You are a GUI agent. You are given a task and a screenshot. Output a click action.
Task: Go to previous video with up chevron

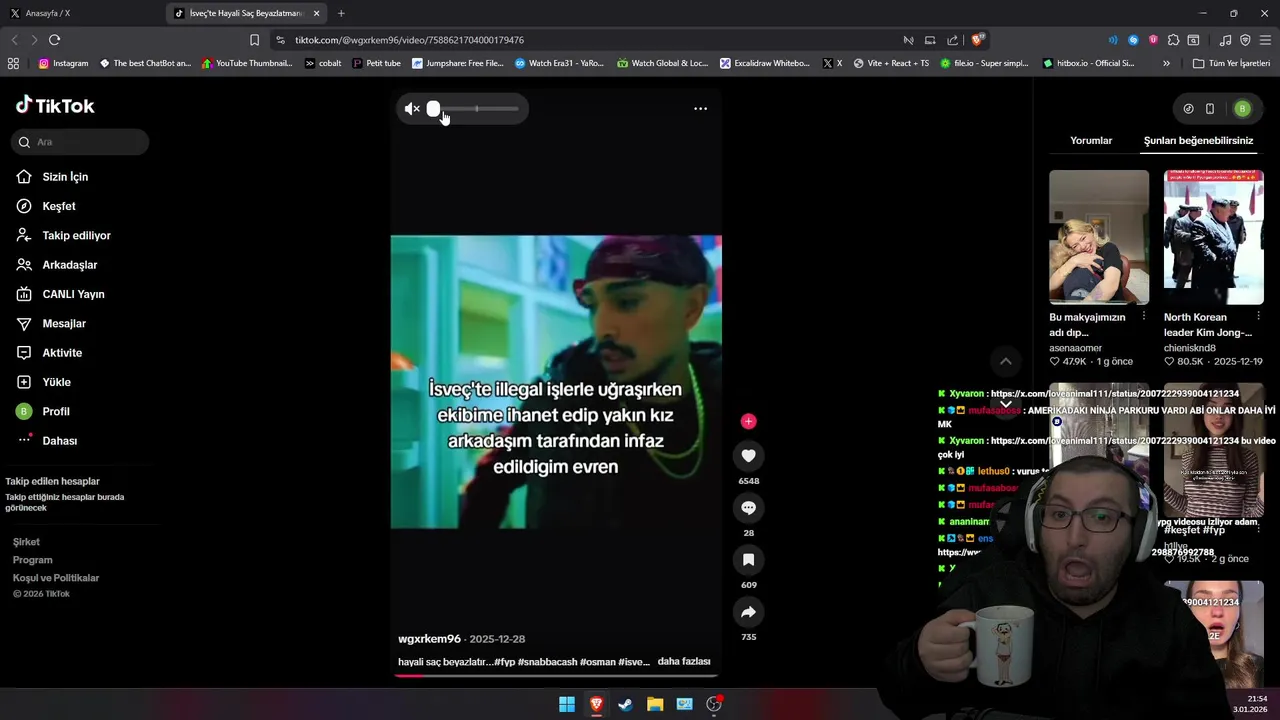[x=1006, y=361]
